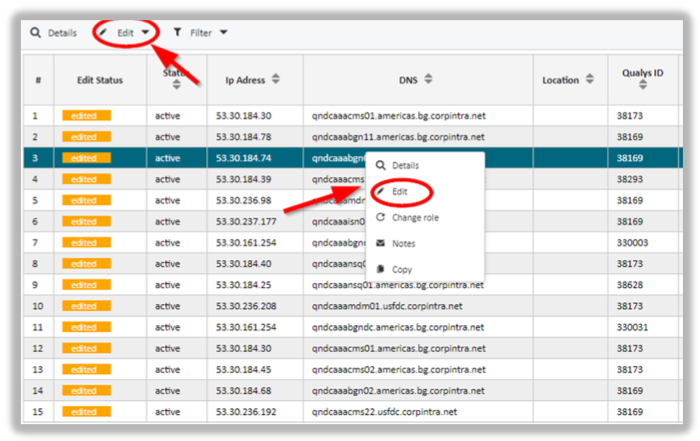Sort the table by Ip Adress column
Screen dimensions: 700x441
coord(275,80)
